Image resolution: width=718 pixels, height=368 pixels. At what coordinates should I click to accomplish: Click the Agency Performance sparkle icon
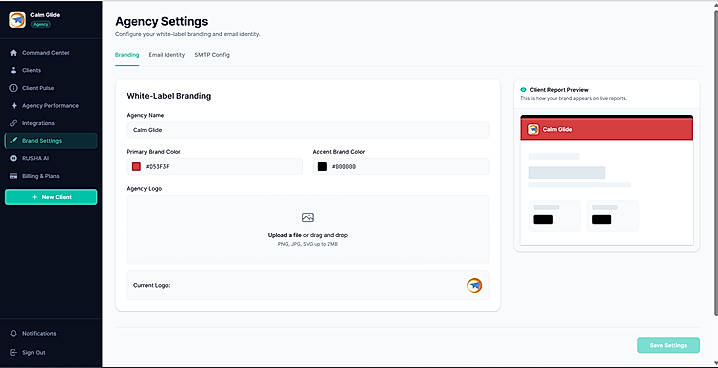13,106
